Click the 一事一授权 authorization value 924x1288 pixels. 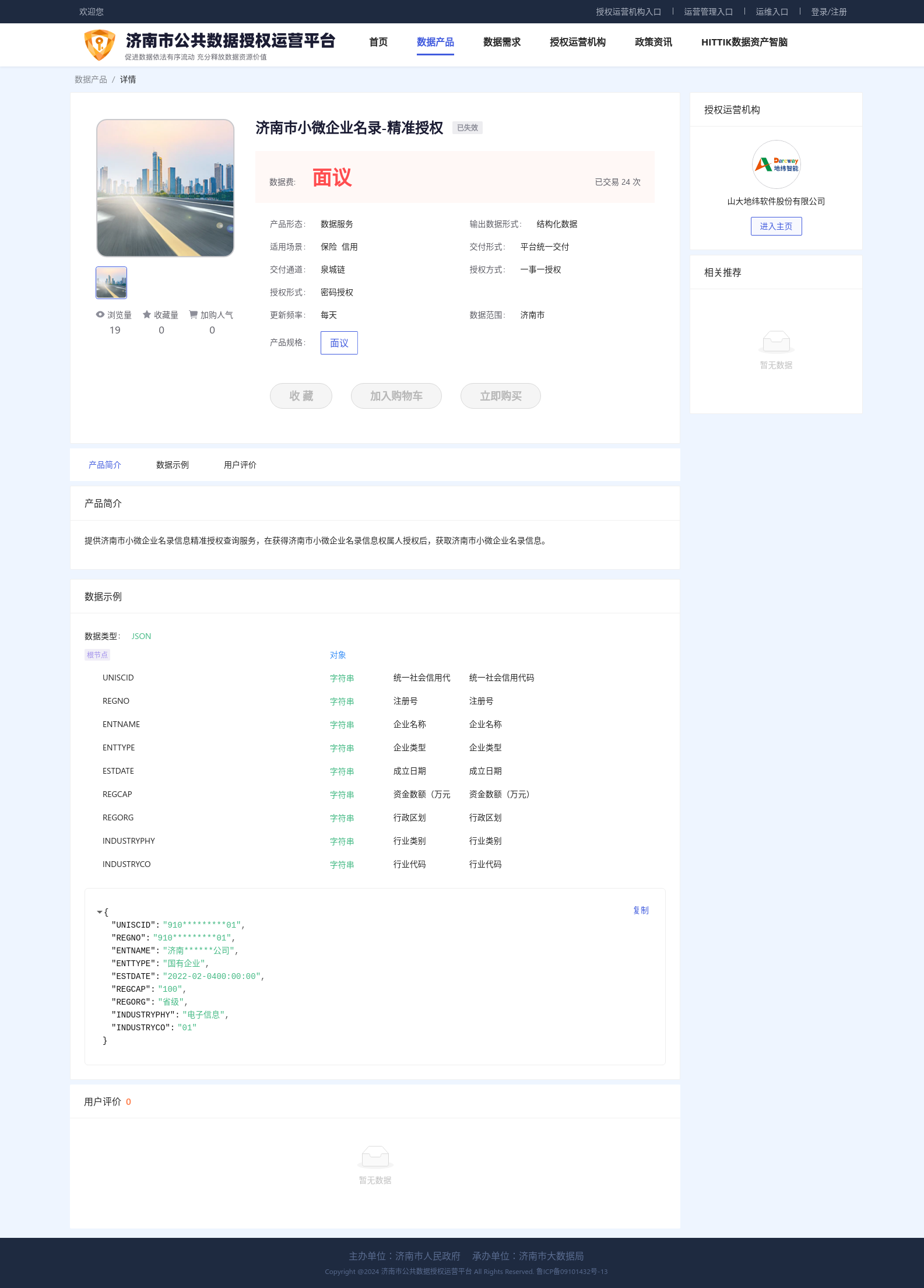541,269
